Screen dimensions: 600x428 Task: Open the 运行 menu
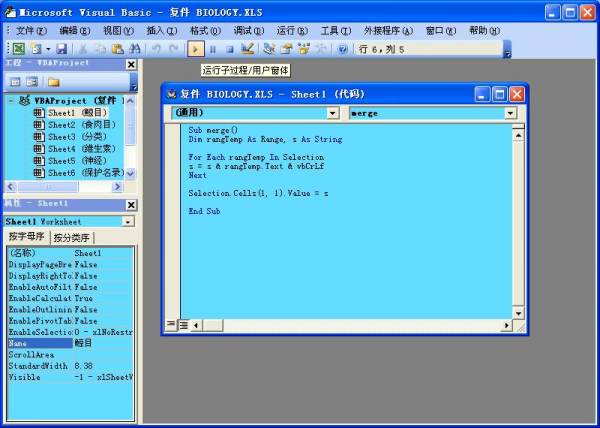[x=292, y=31]
